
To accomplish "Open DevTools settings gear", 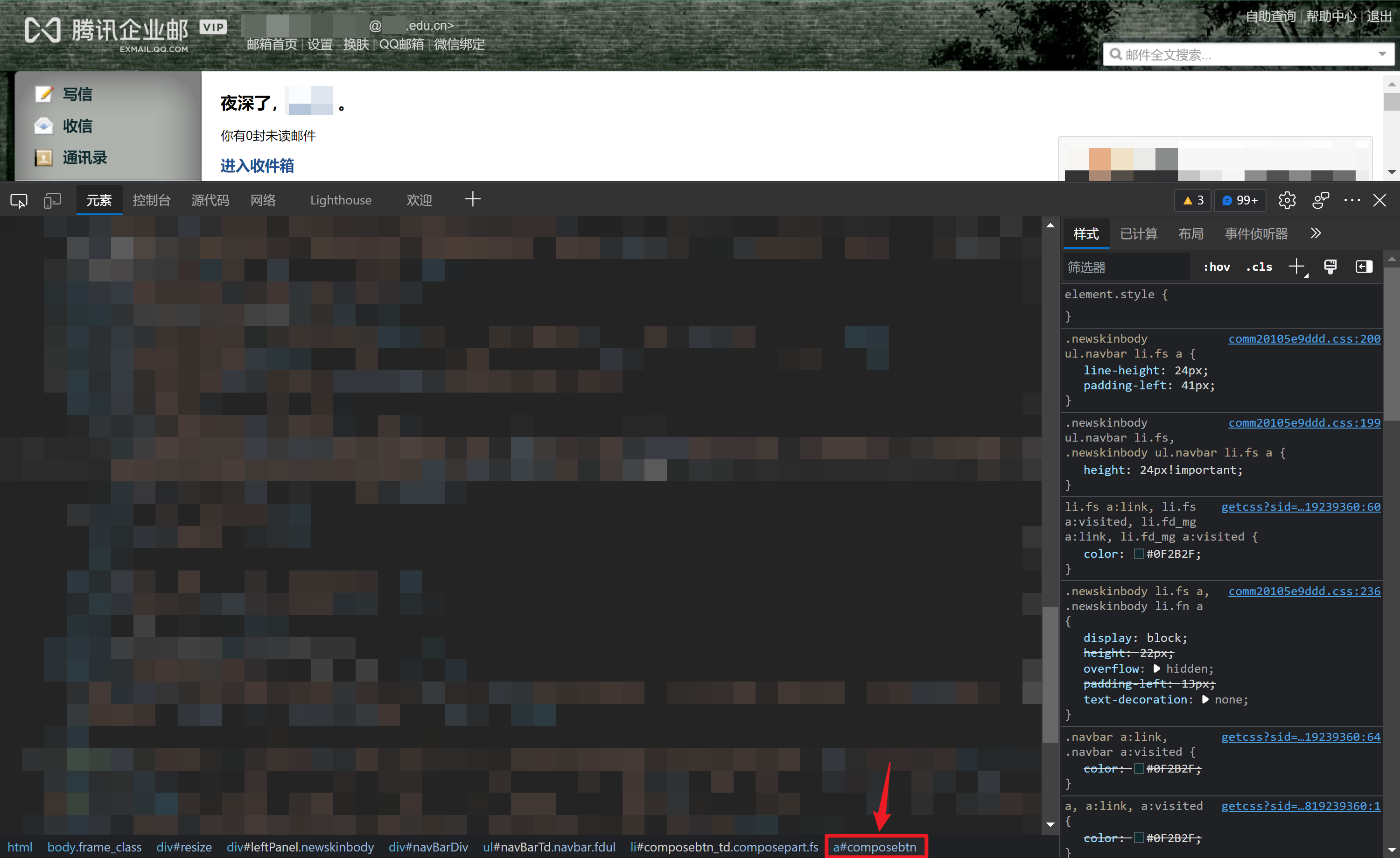I will coord(1287,201).
